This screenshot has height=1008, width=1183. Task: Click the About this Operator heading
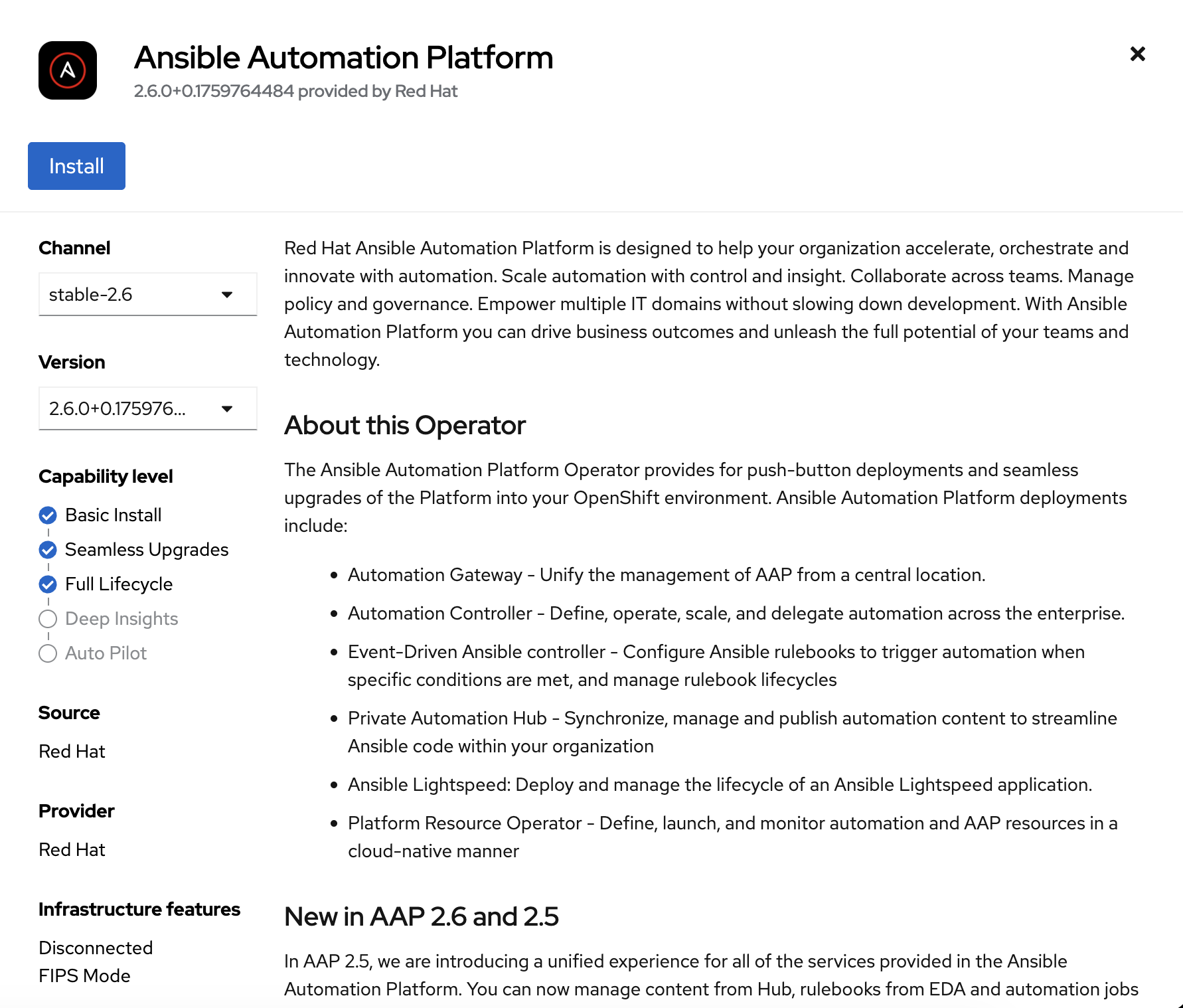[404, 426]
